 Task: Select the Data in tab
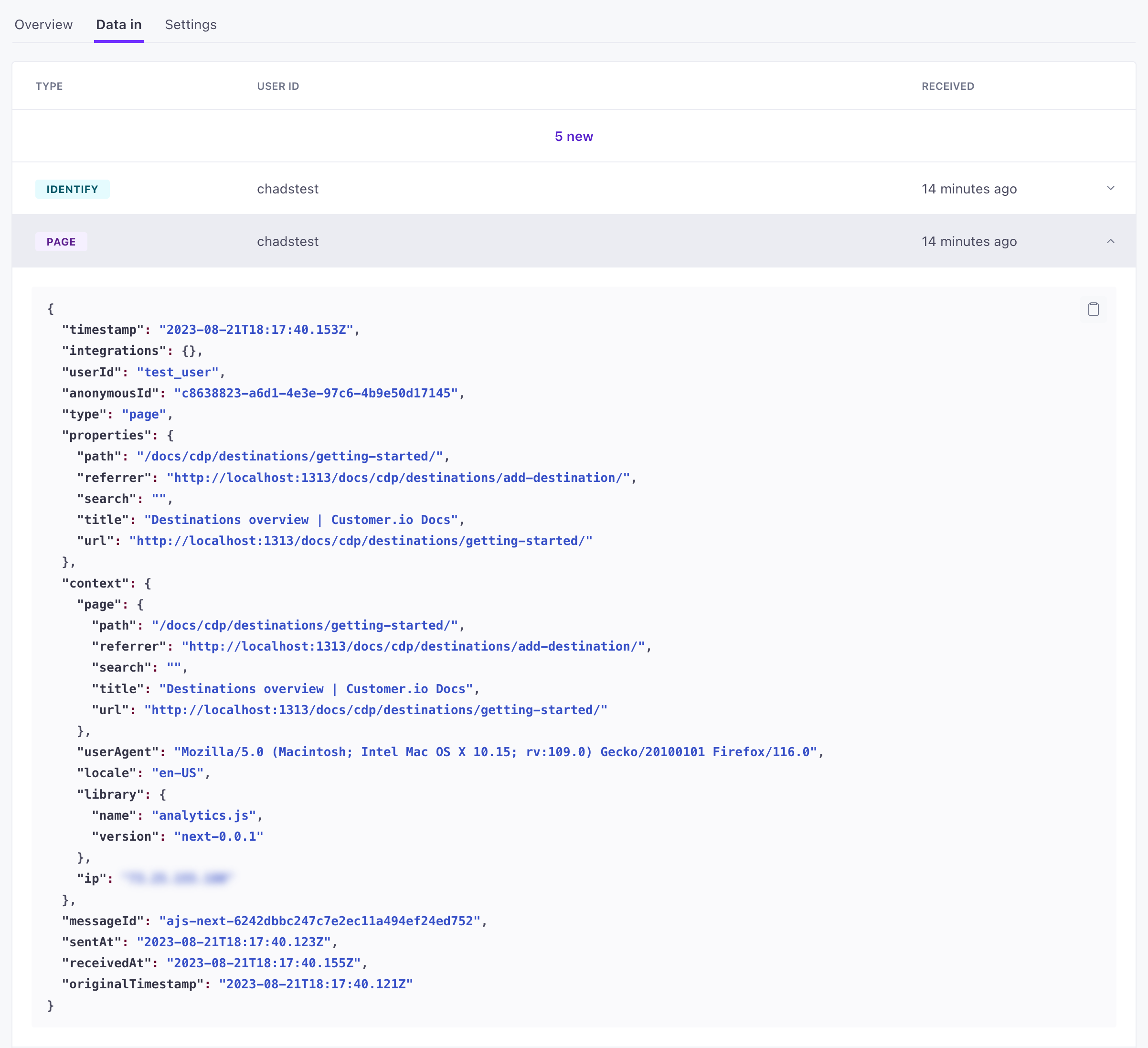118,24
